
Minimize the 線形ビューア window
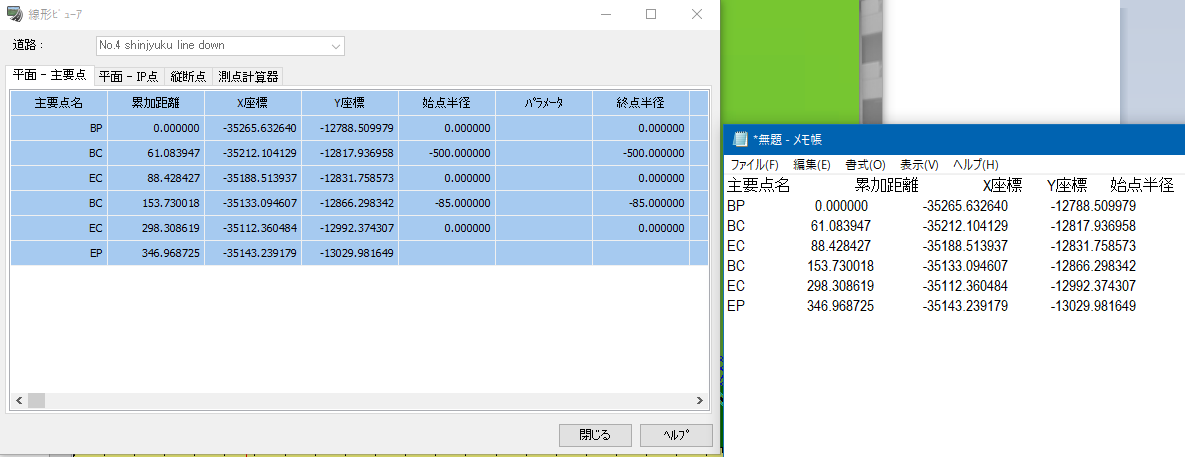click(605, 14)
